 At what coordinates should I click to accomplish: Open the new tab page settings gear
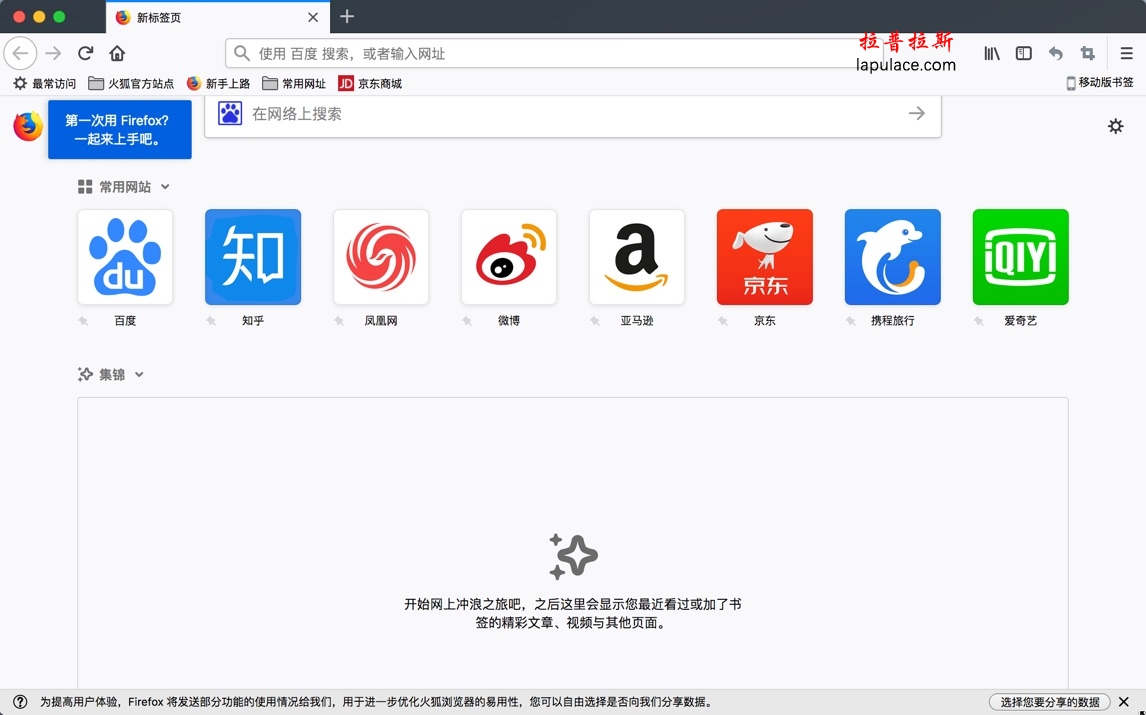coord(1115,126)
